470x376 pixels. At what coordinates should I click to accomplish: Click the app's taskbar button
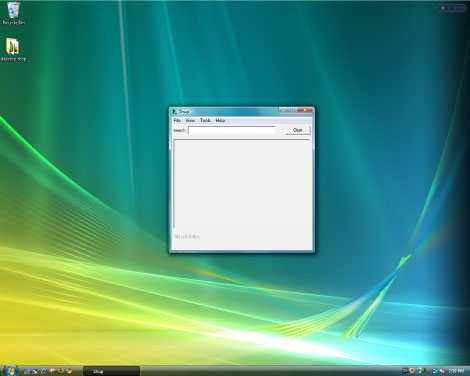[111, 371]
